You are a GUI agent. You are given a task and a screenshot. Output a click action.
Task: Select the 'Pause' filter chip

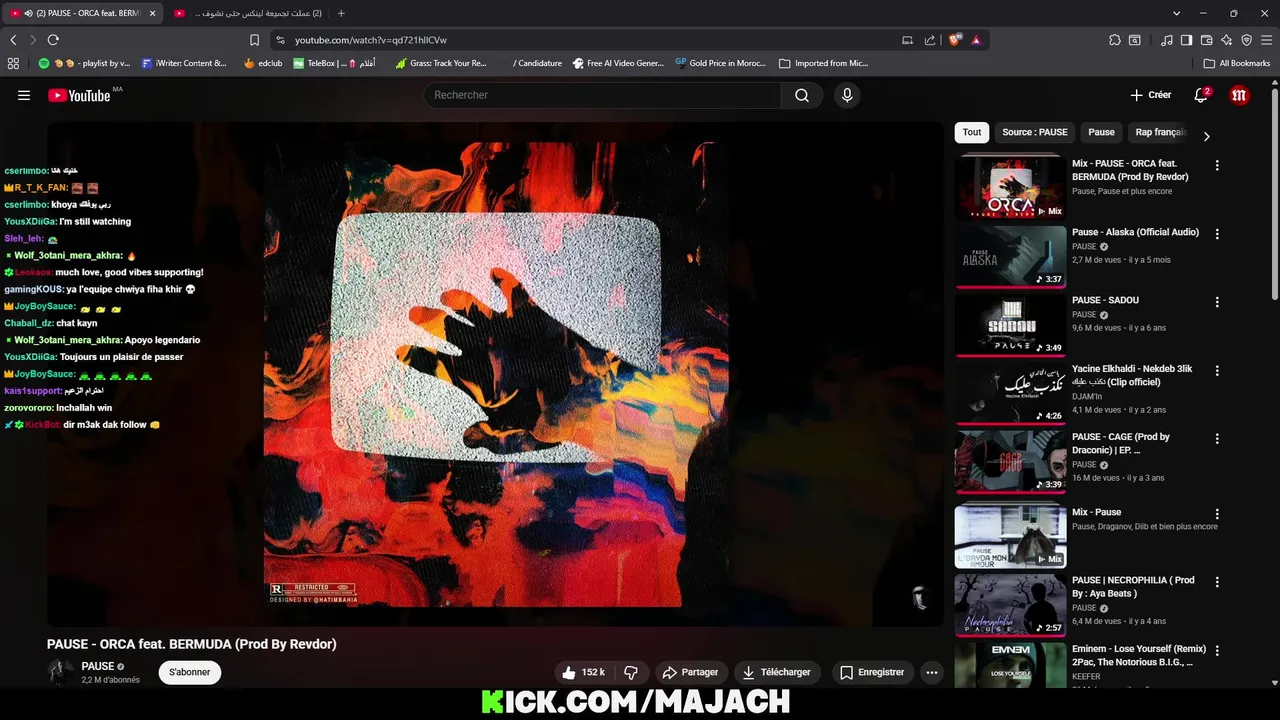coord(1101,132)
